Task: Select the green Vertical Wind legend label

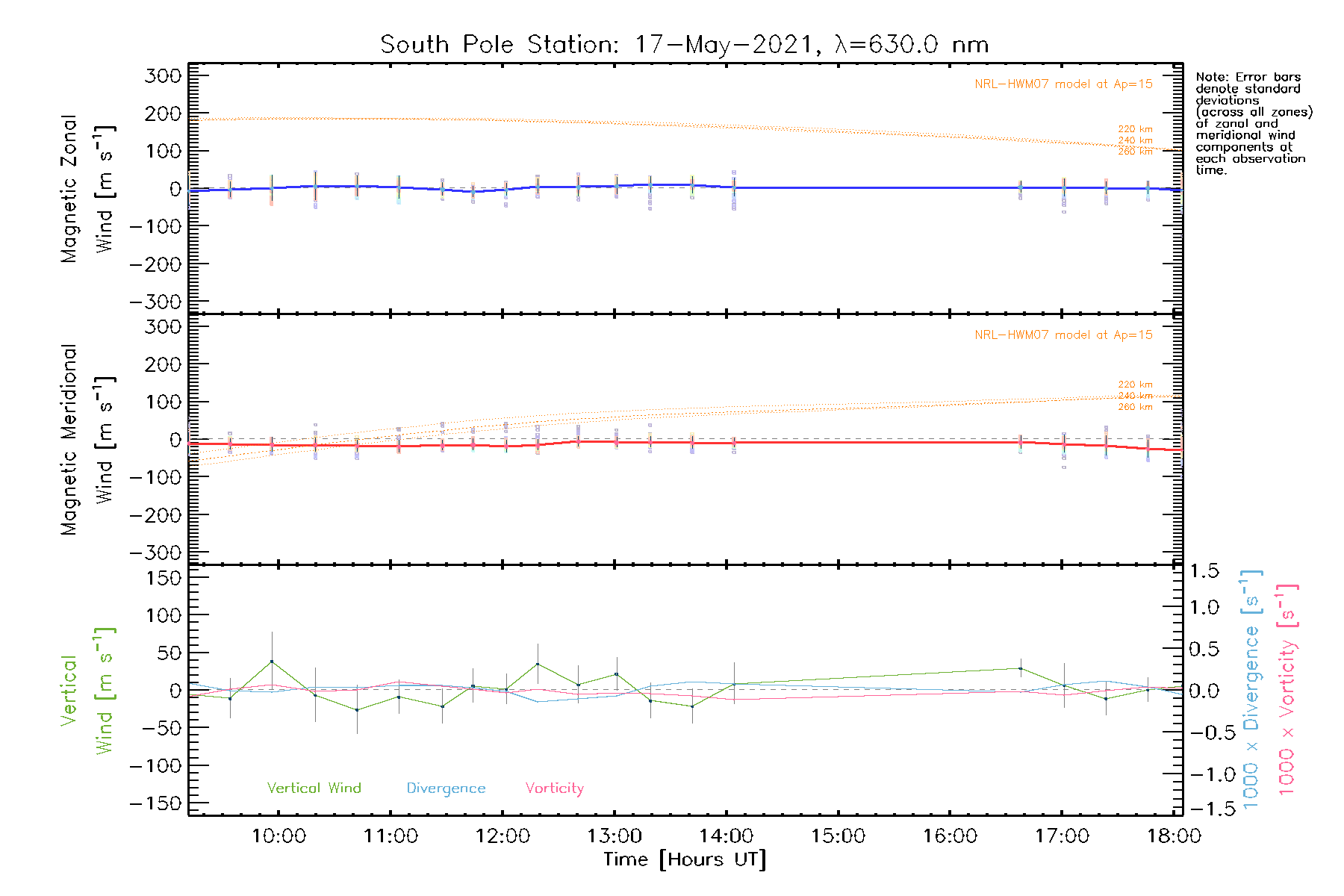Action: point(314,788)
